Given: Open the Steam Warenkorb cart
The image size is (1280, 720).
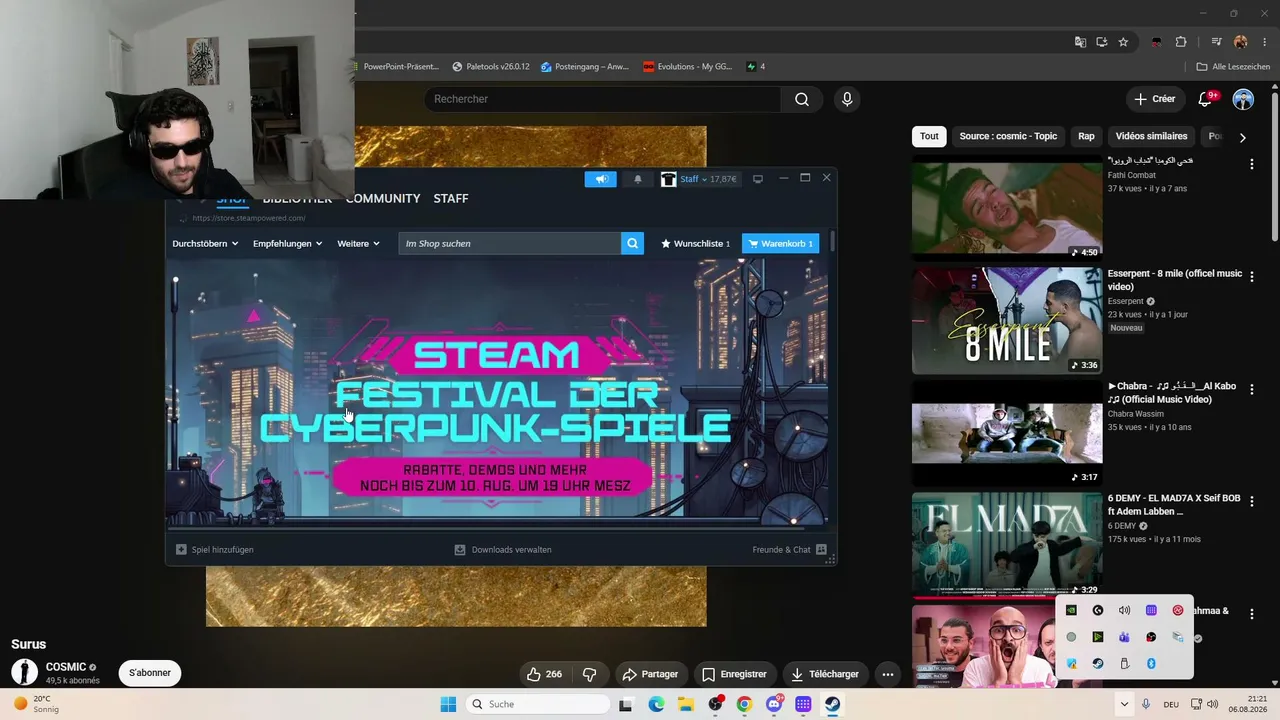Looking at the screenshot, I should pyautogui.click(x=780, y=243).
